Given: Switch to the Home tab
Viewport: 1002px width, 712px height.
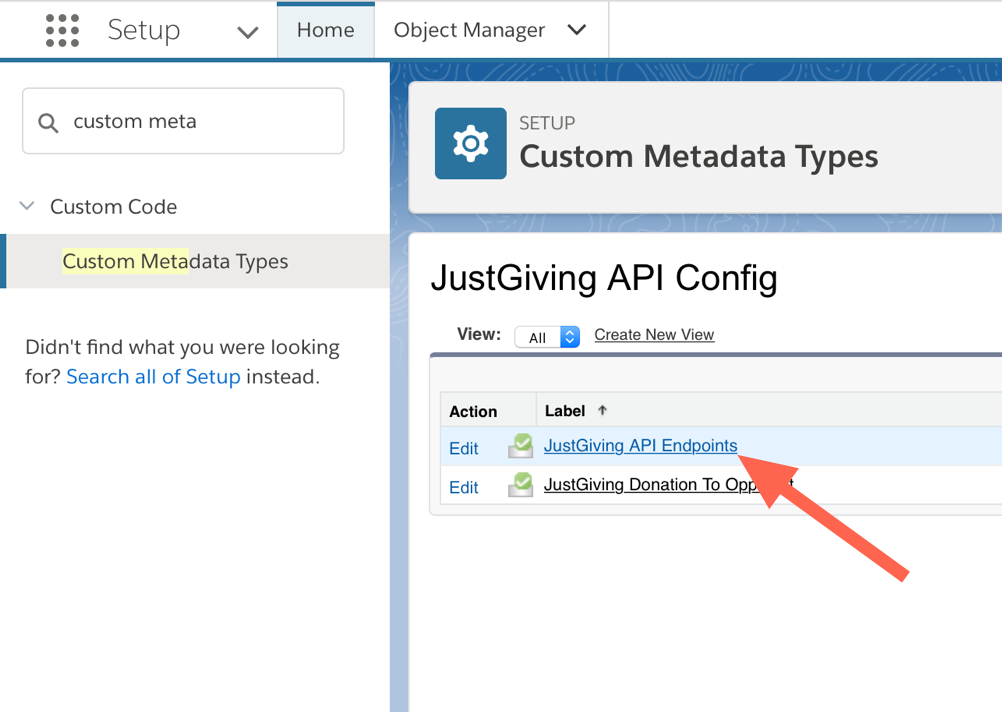Looking at the screenshot, I should (x=326, y=30).
